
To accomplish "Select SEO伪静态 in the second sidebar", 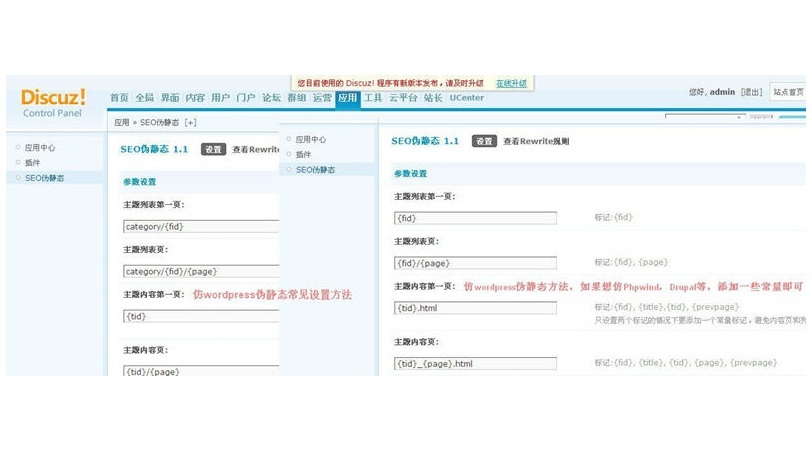I will (x=315, y=169).
